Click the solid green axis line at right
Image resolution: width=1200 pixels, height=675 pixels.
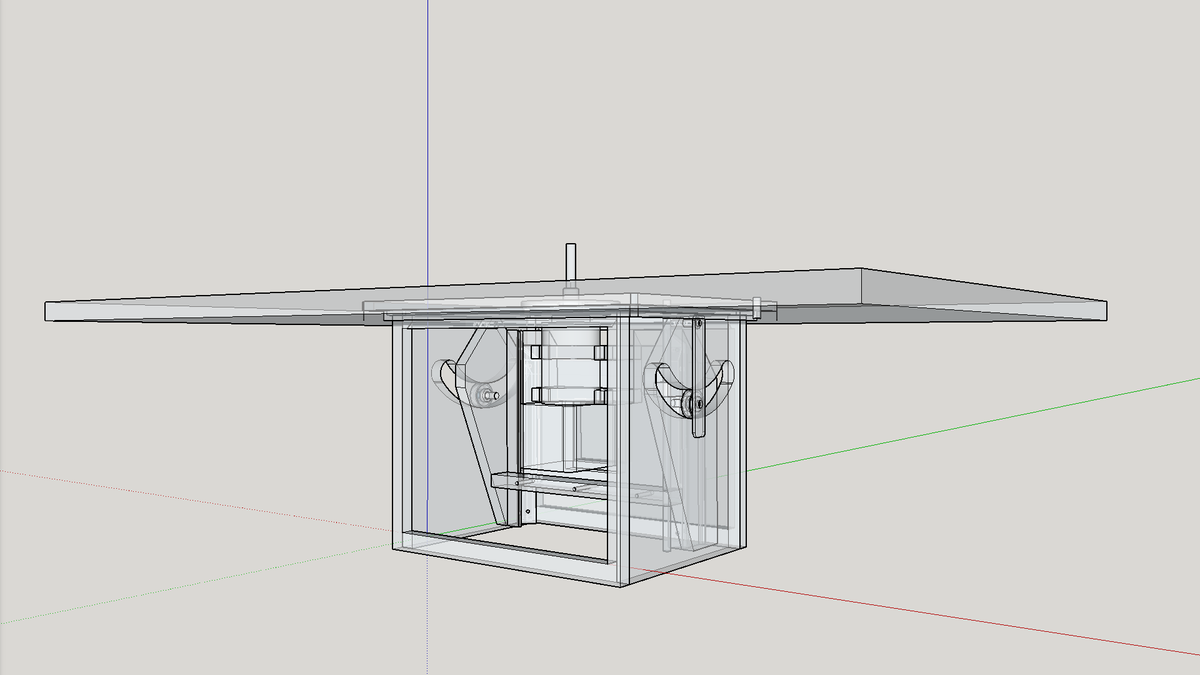click(x=972, y=423)
